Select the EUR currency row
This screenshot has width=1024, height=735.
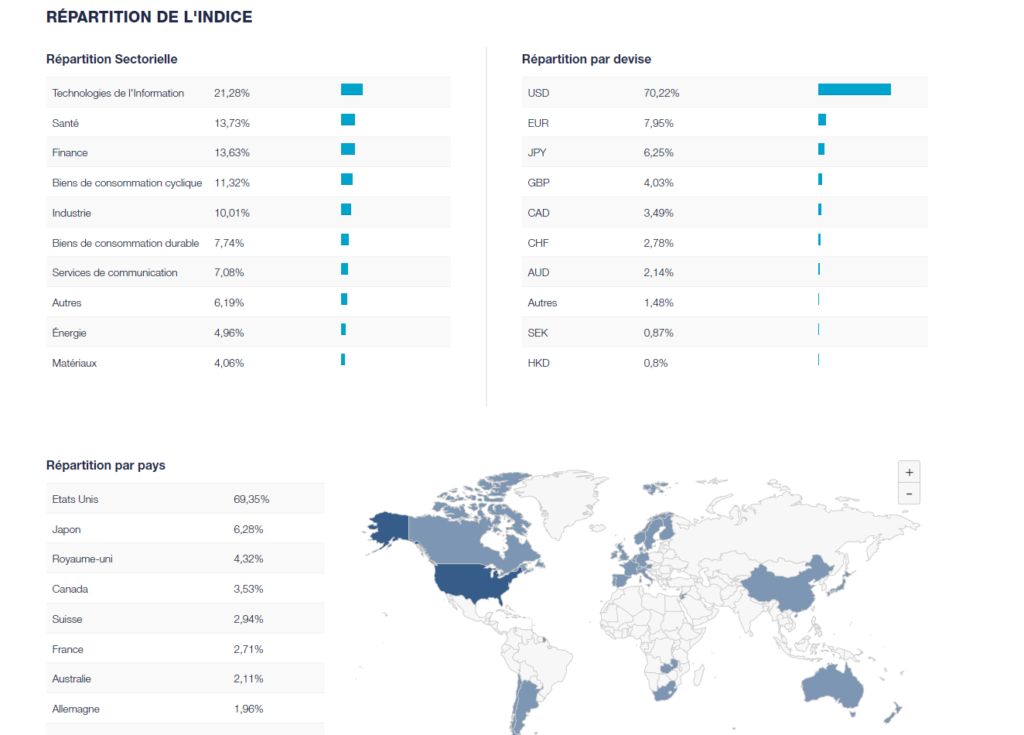coord(724,123)
